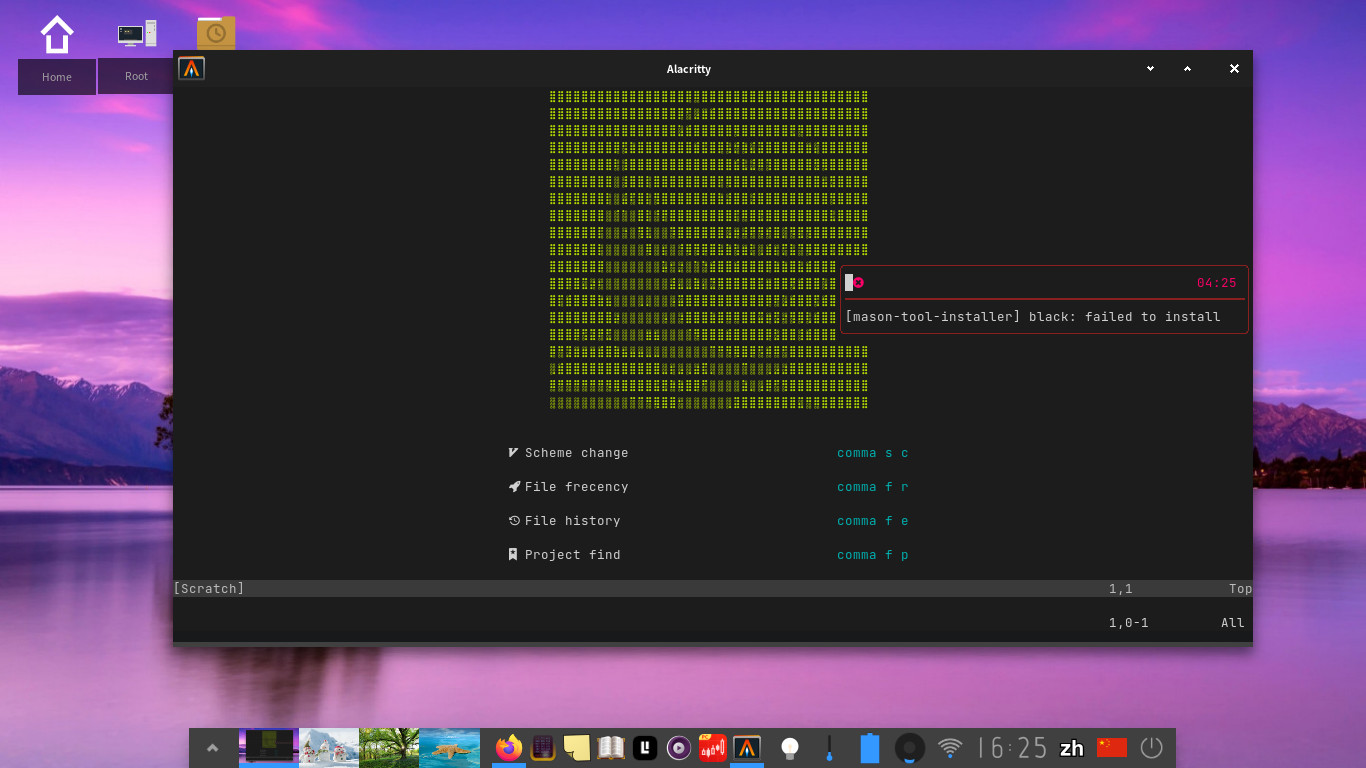Launch the purple media player icon

point(679,747)
